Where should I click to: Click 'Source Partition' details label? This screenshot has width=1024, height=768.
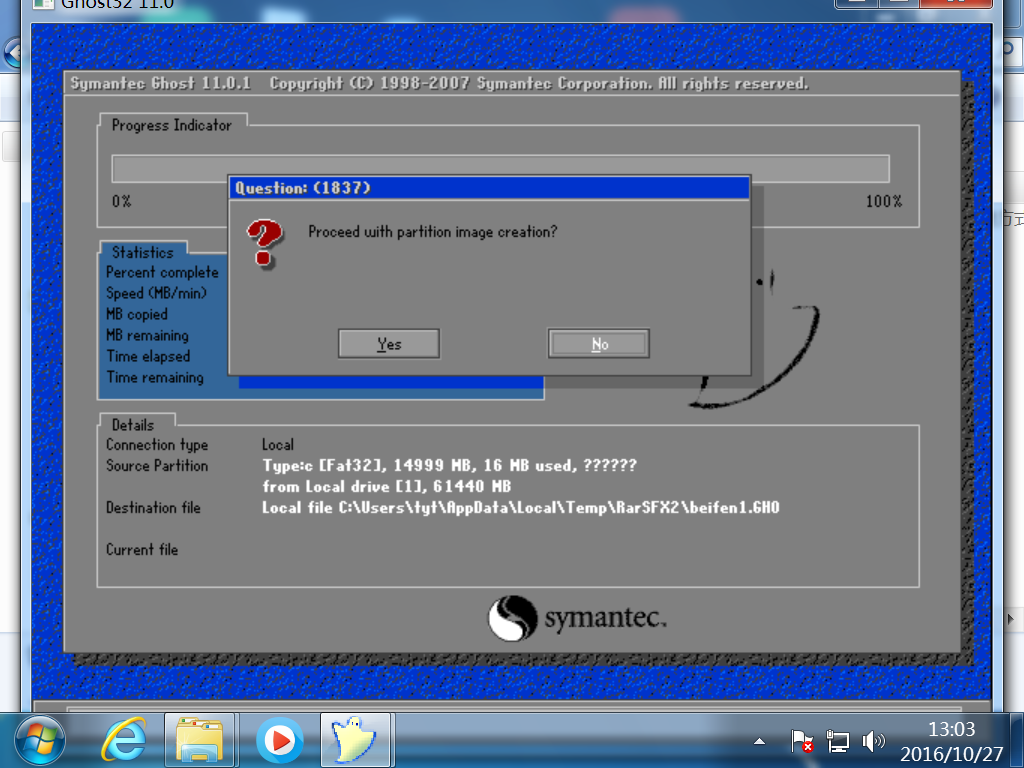[x=157, y=466]
